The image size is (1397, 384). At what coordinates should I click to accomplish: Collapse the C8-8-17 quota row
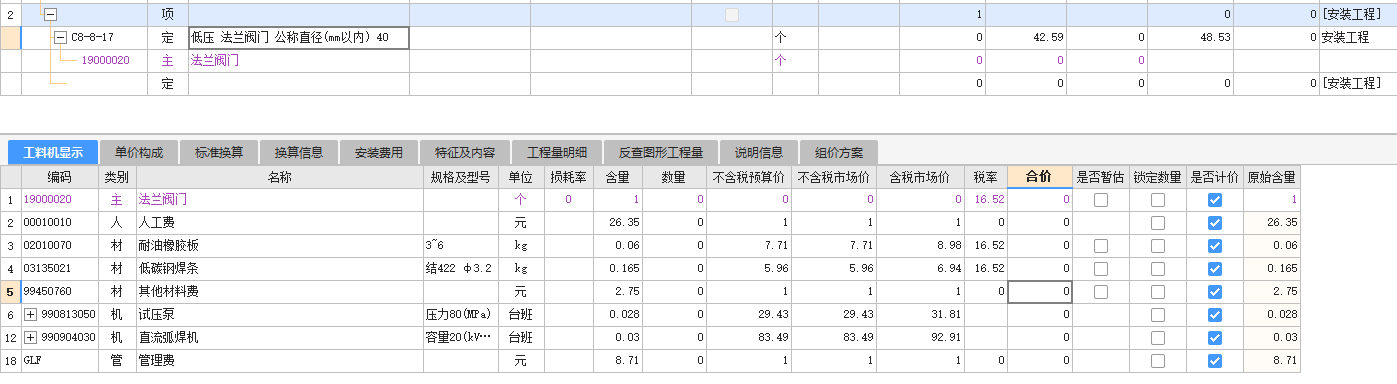coord(60,38)
